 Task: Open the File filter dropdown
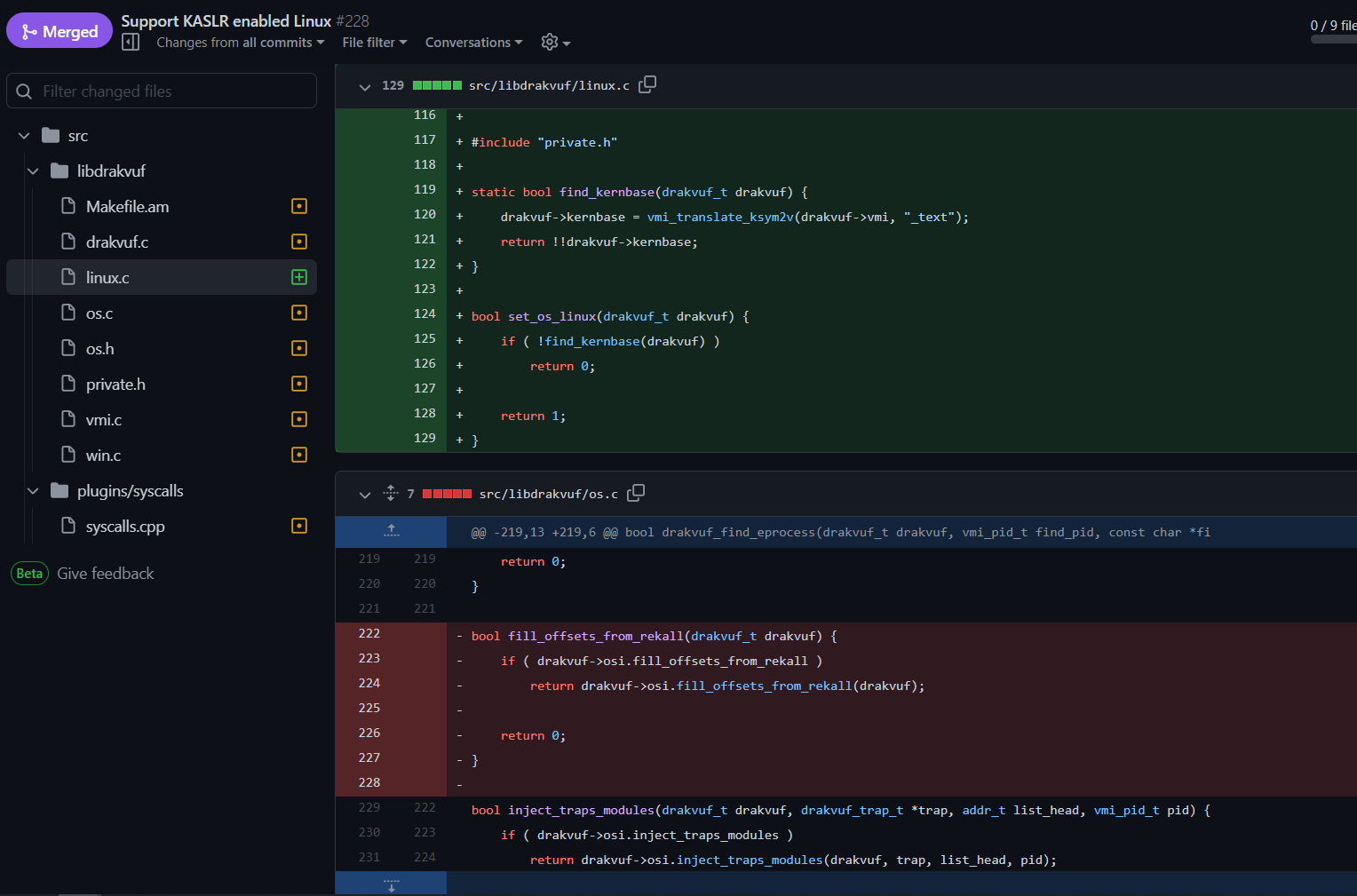pyautogui.click(x=374, y=43)
